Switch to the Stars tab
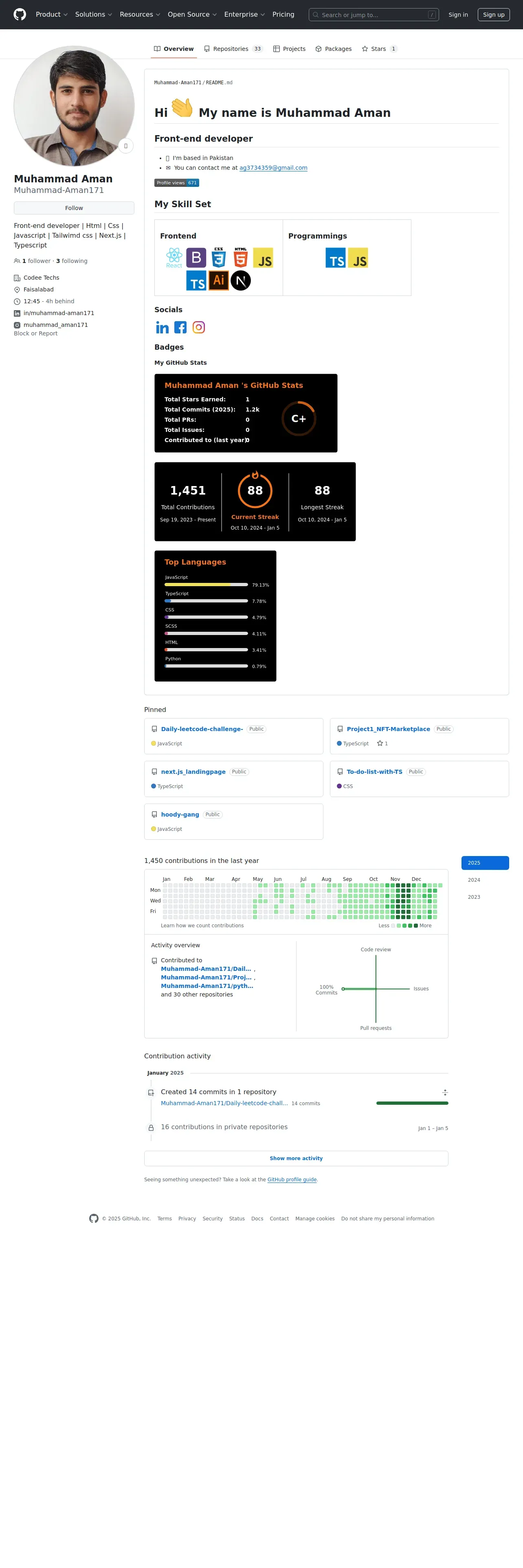The image size is (523, 1568). pos(379,49)
